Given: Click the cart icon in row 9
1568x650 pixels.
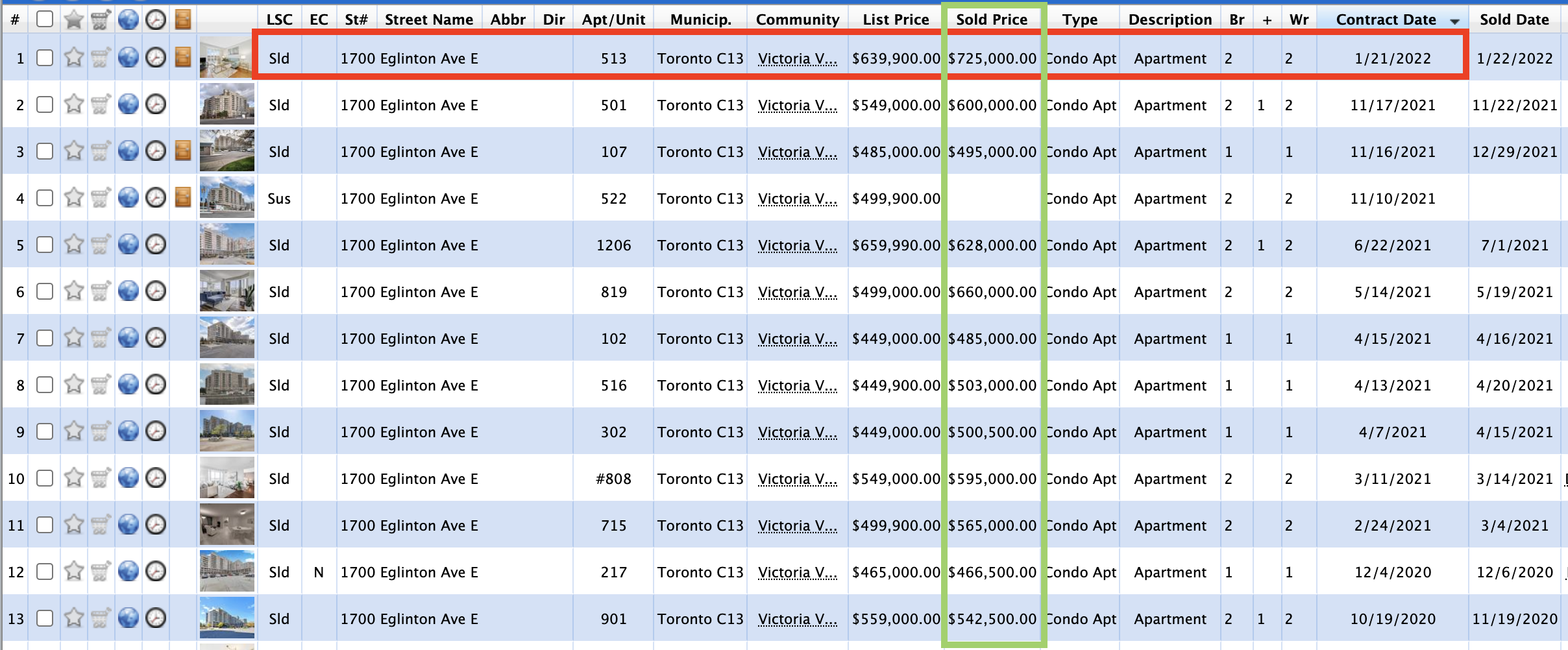Looking at the screenshot, I should pyautogui.click(x=101, y=431).
